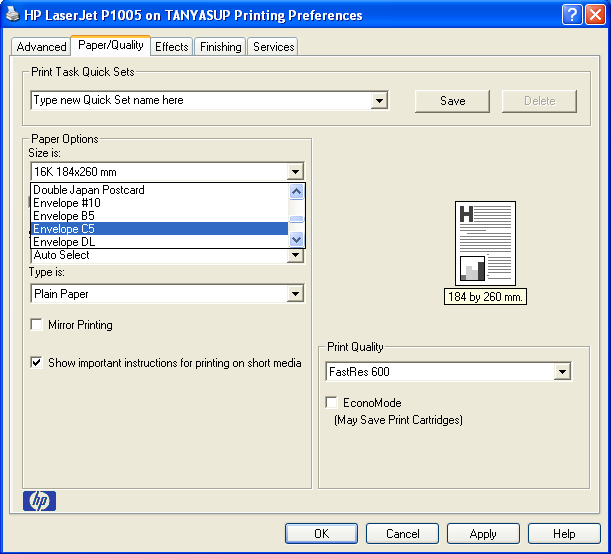This screenshot has width=611, height=554.
Task: Open the Finishing tab
Action: tap(221, 47)
